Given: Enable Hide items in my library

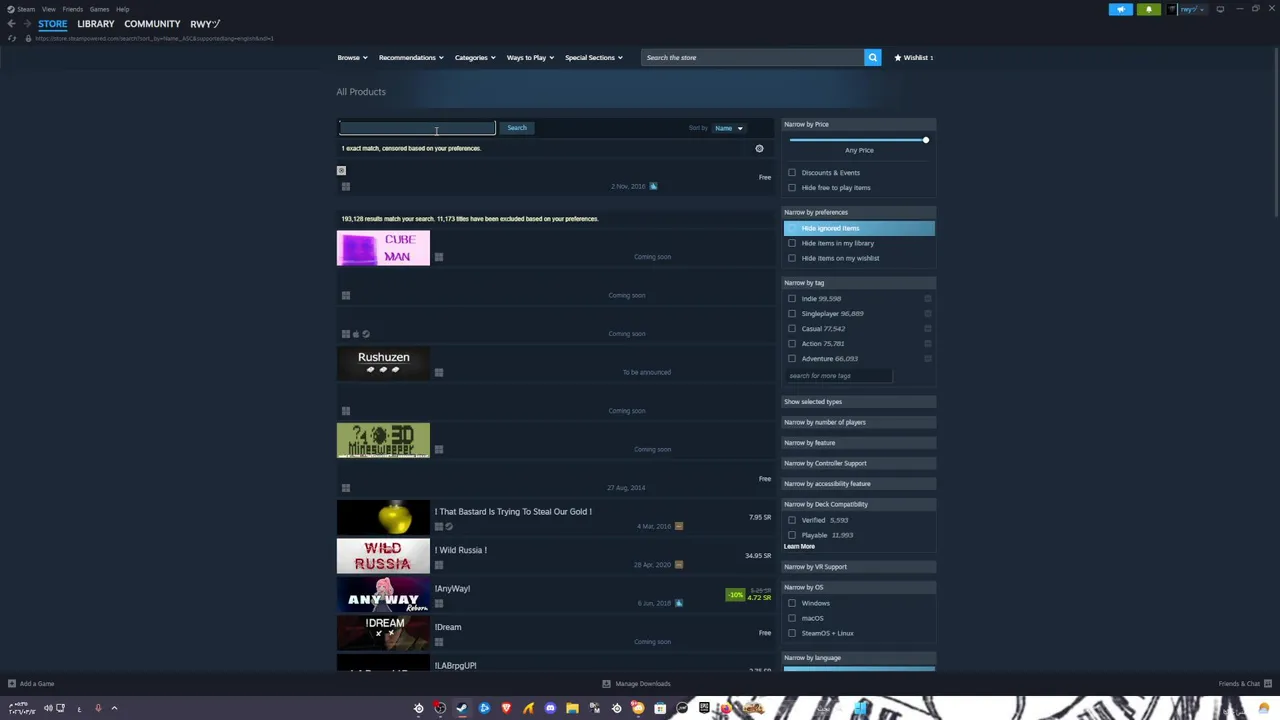Looking at the screenshot, I should tap(792, 243).
